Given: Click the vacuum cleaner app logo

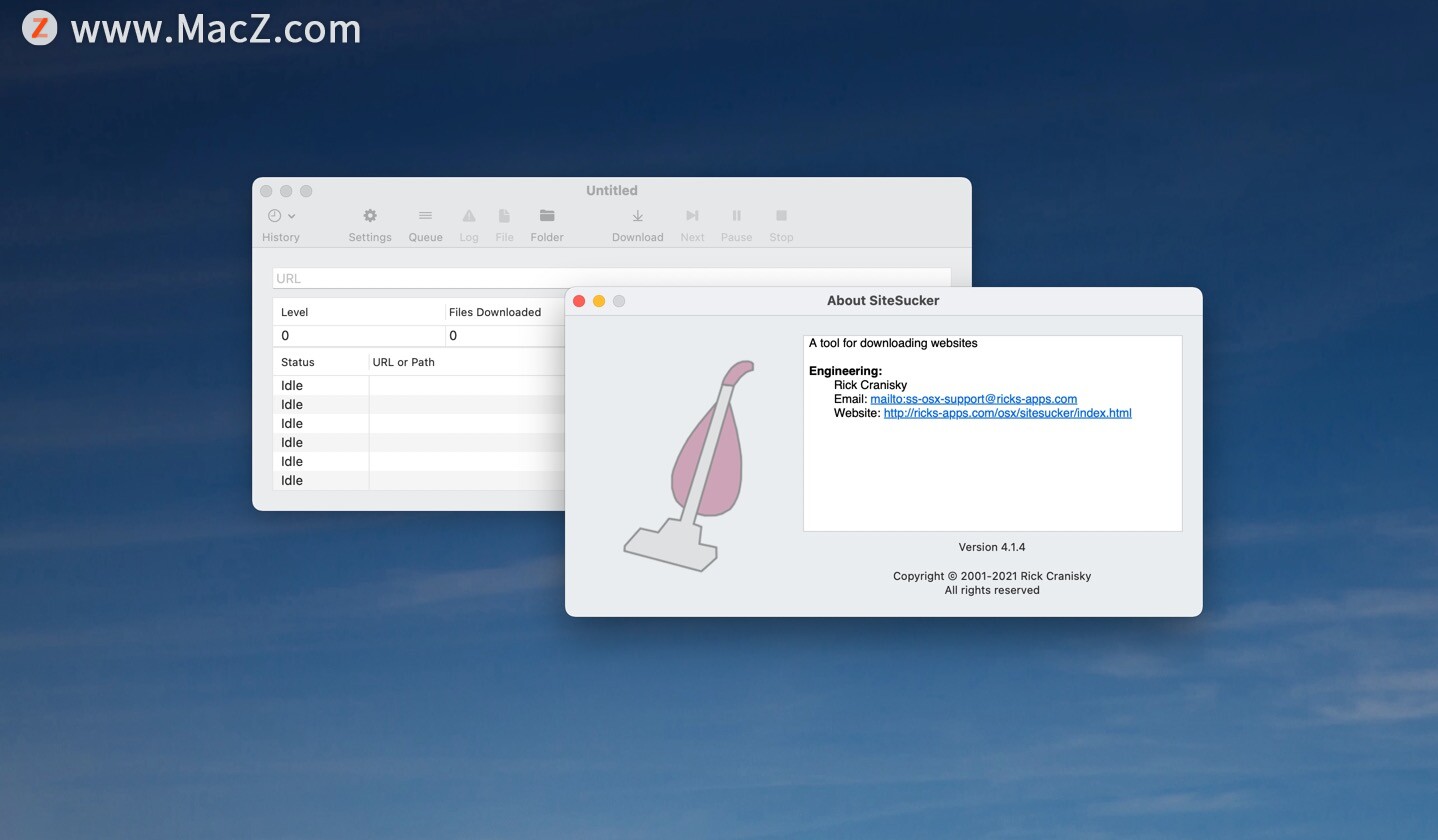Looking at the screenshot, I should [x=689, y=466].
